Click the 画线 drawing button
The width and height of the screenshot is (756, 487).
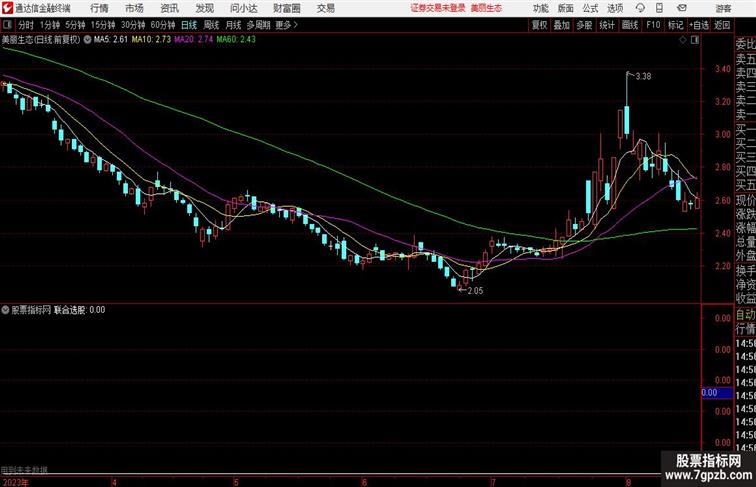pos(630,25)
